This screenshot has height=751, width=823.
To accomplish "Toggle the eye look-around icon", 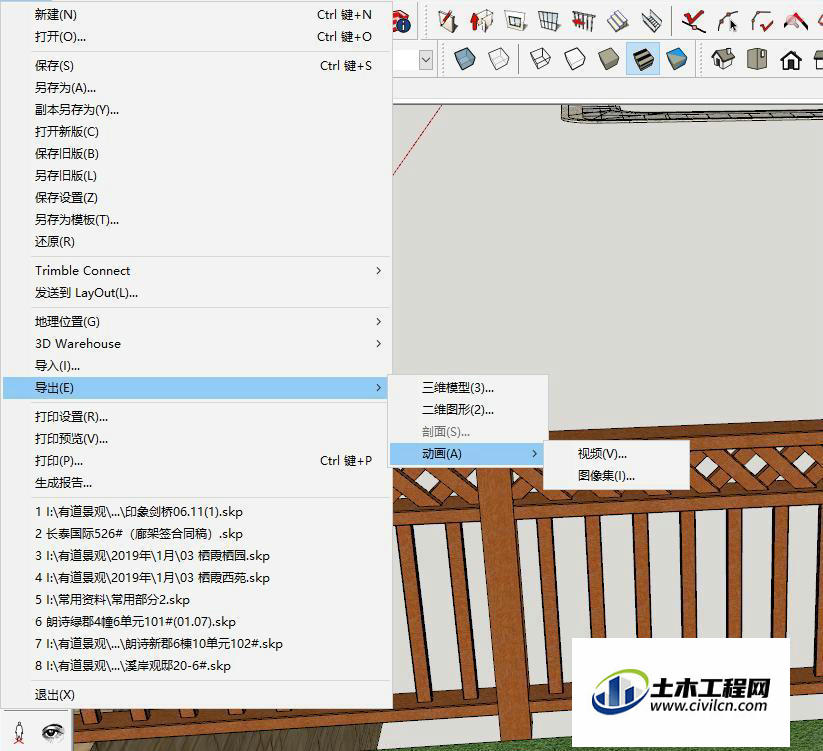I will tap(52, 732).
